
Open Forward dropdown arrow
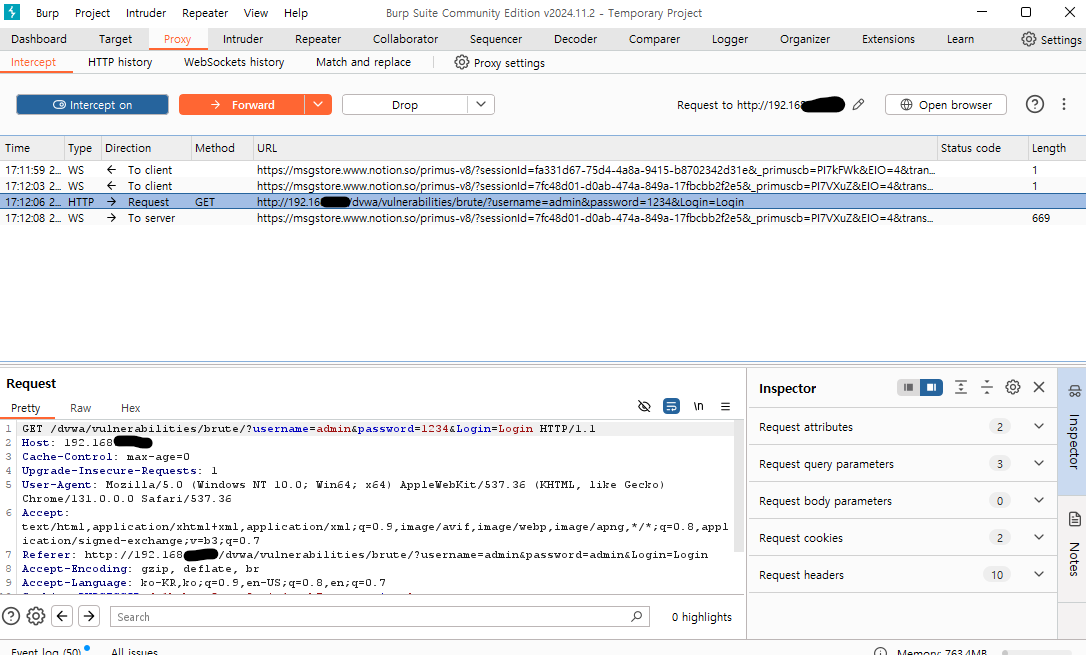318,105
